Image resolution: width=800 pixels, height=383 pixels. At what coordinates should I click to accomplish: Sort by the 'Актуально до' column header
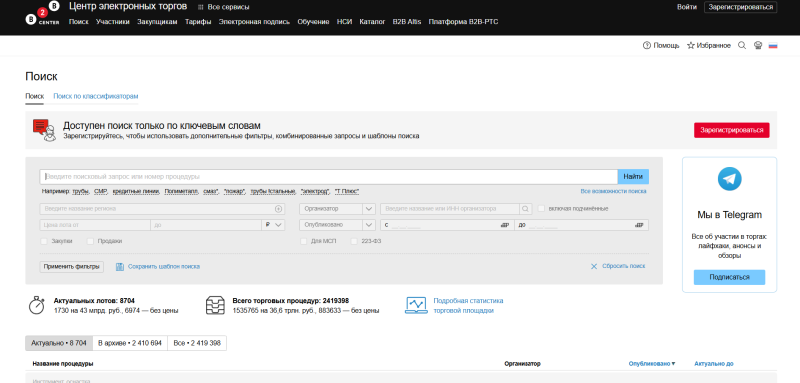pos(714,364)
